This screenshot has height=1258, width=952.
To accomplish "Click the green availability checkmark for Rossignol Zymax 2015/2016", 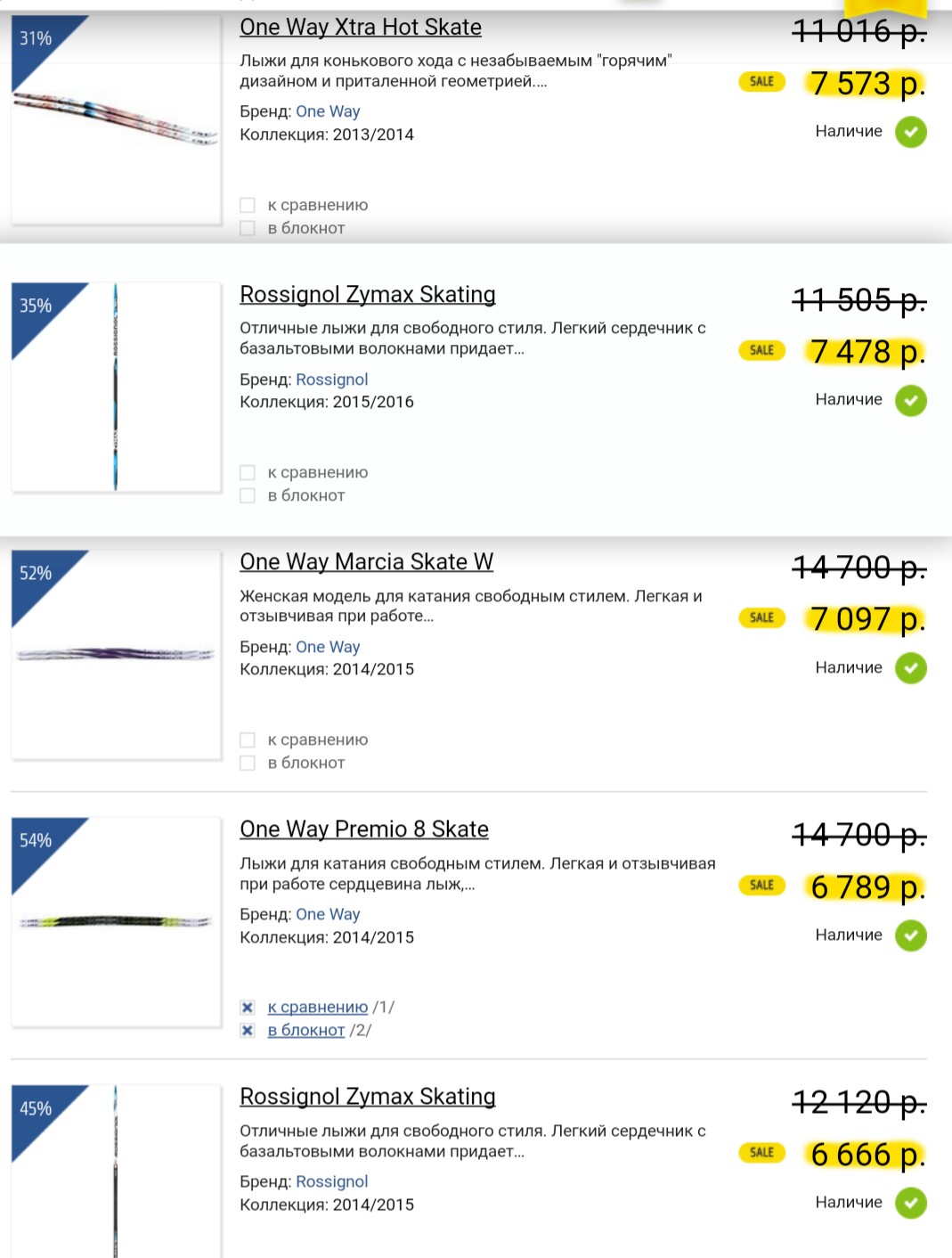I will (910, 401).
